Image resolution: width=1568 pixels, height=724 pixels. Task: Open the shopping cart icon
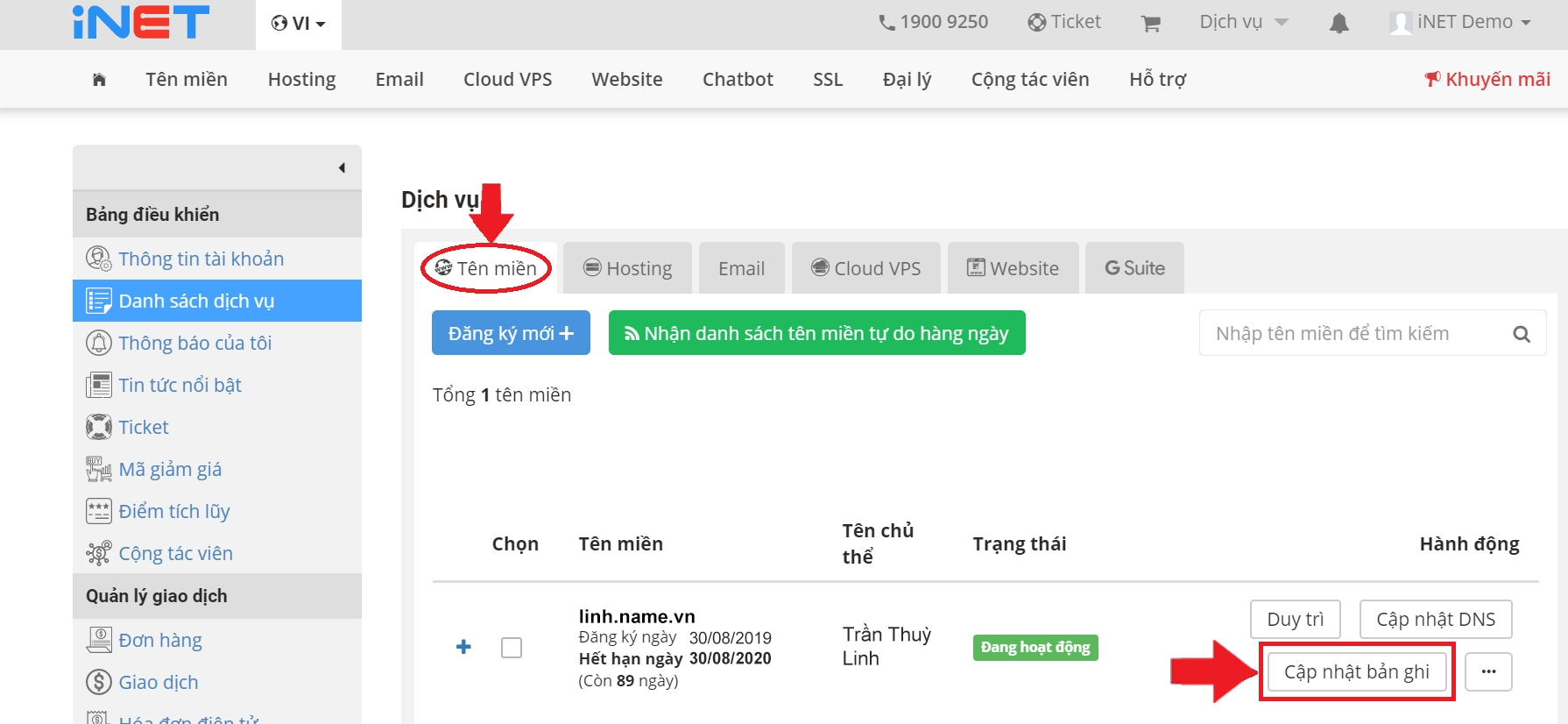click(x=1150, y=24)
